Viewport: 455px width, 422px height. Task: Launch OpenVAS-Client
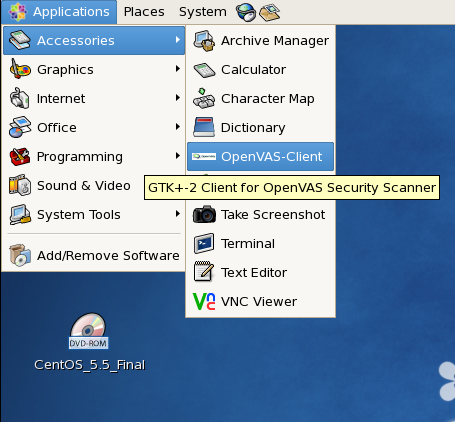pyautogui.click(x=260, y=157)
